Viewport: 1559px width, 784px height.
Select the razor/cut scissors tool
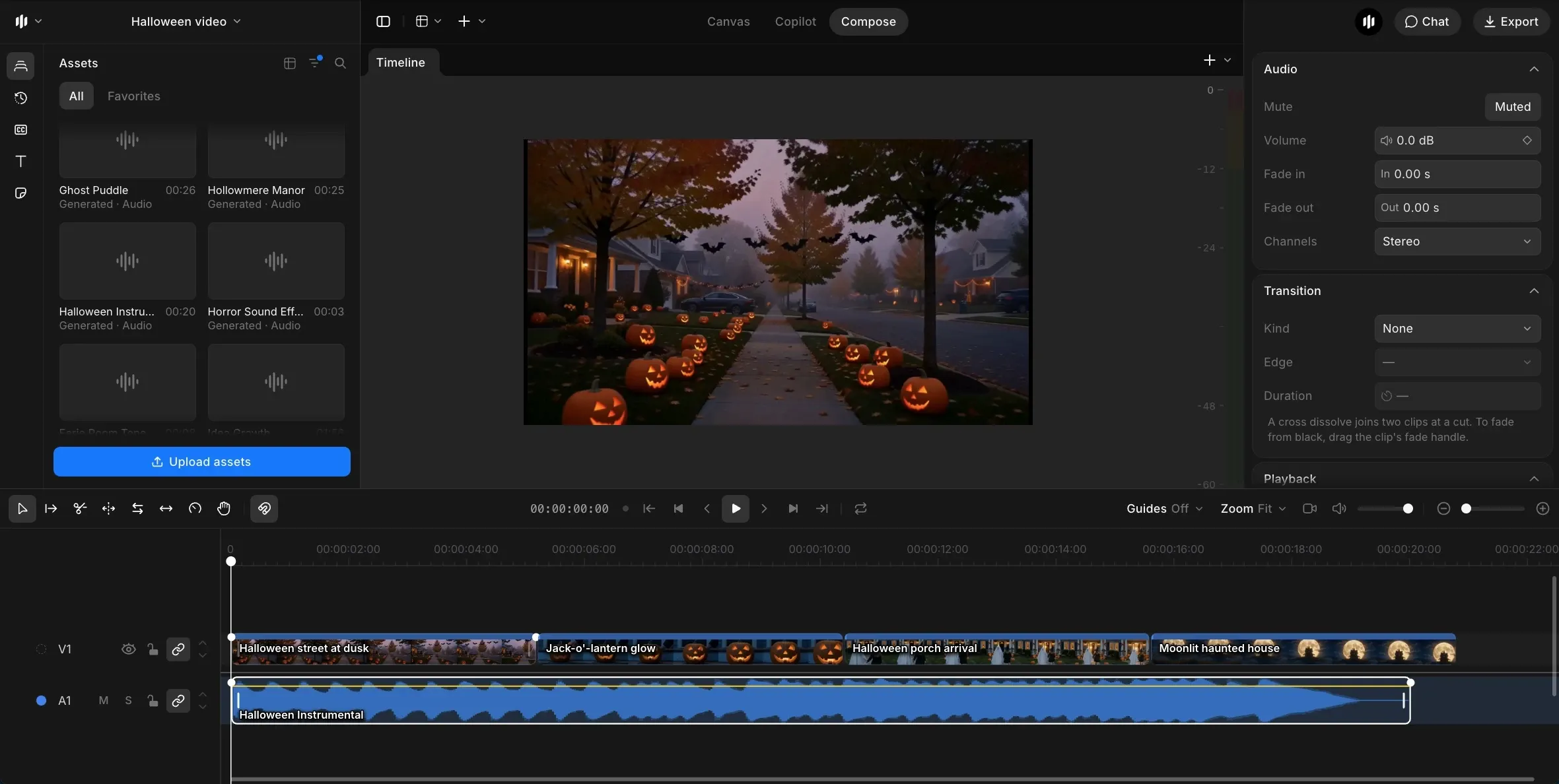click(80, 508)
